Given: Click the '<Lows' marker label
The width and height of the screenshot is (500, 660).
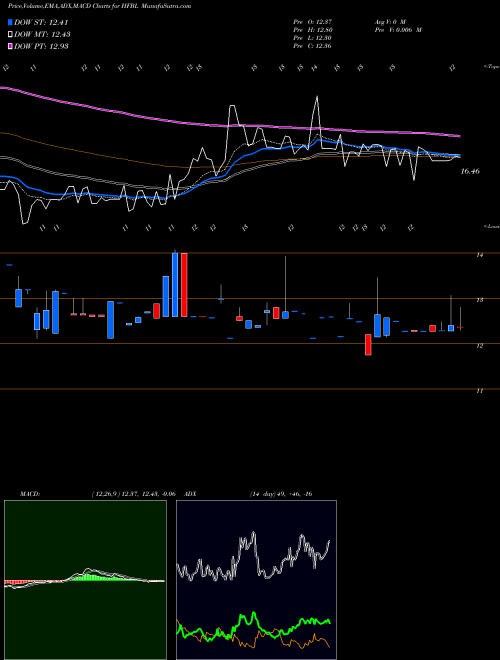Looking at the screenshot, I should pos(491,226).
